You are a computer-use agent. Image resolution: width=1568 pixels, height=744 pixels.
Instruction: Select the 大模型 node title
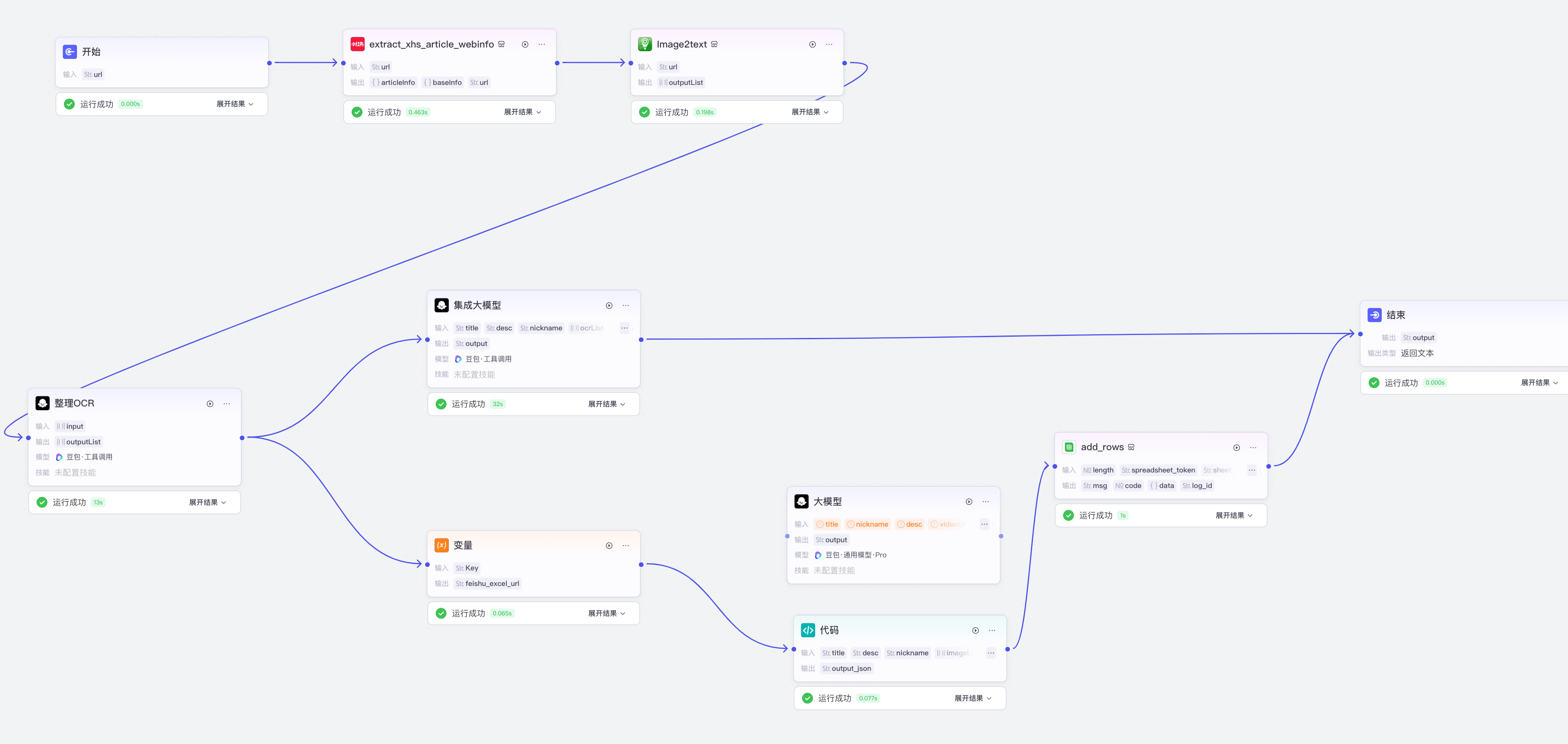pos(827,502)
